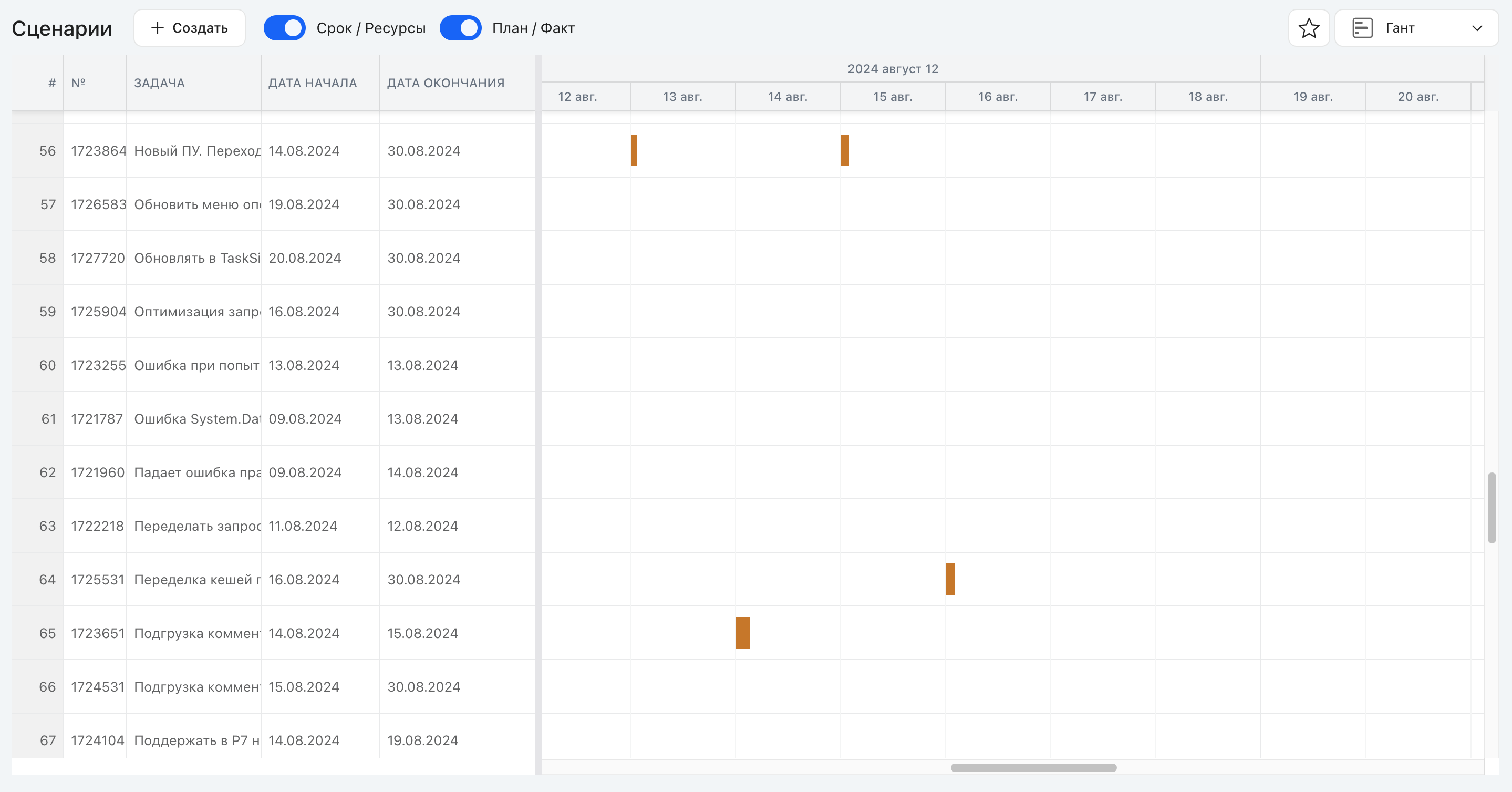This screenshot has width=1512, height=792.
Task: Click the panel splitter between table and chart
Action: click(537, 415)
